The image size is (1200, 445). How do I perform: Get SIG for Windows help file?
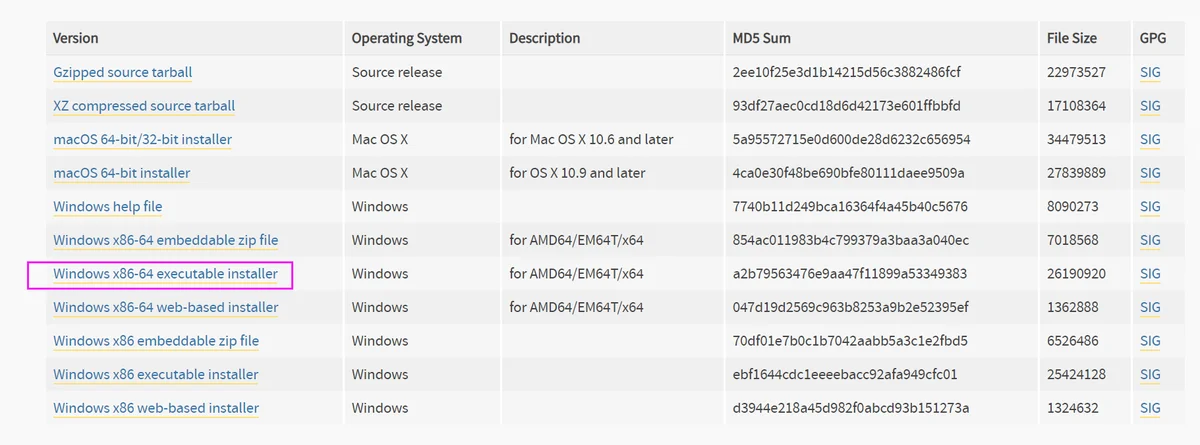[1150, 207]
